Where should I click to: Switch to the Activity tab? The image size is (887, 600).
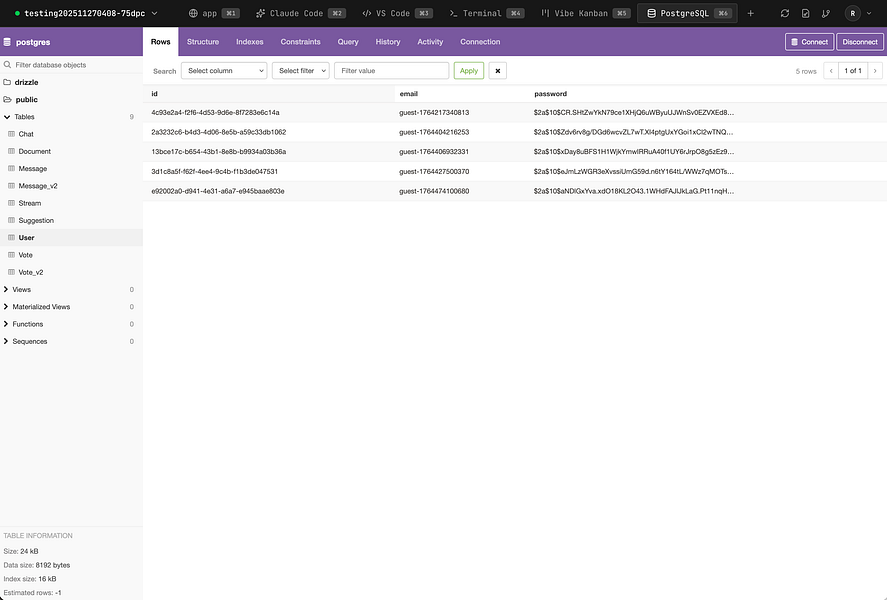pyautogui.click(x=430, y=42)
